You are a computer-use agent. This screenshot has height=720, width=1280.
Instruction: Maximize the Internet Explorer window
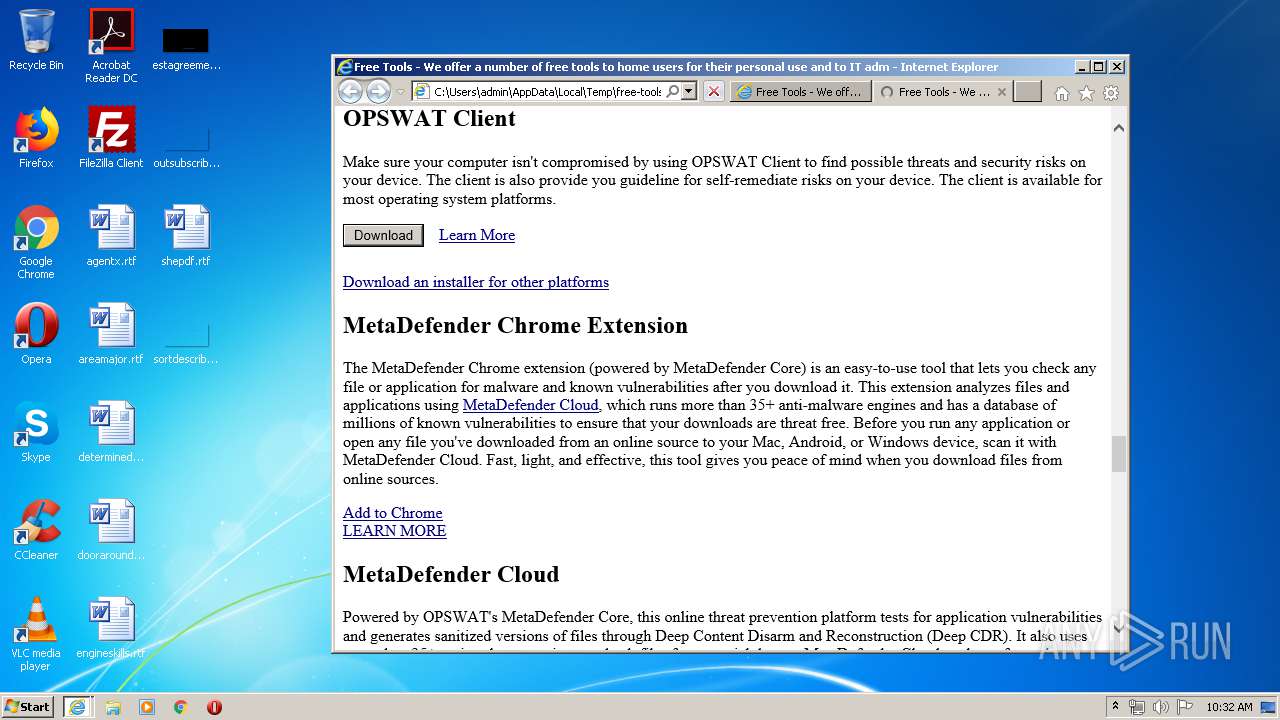pos(1099,67)
